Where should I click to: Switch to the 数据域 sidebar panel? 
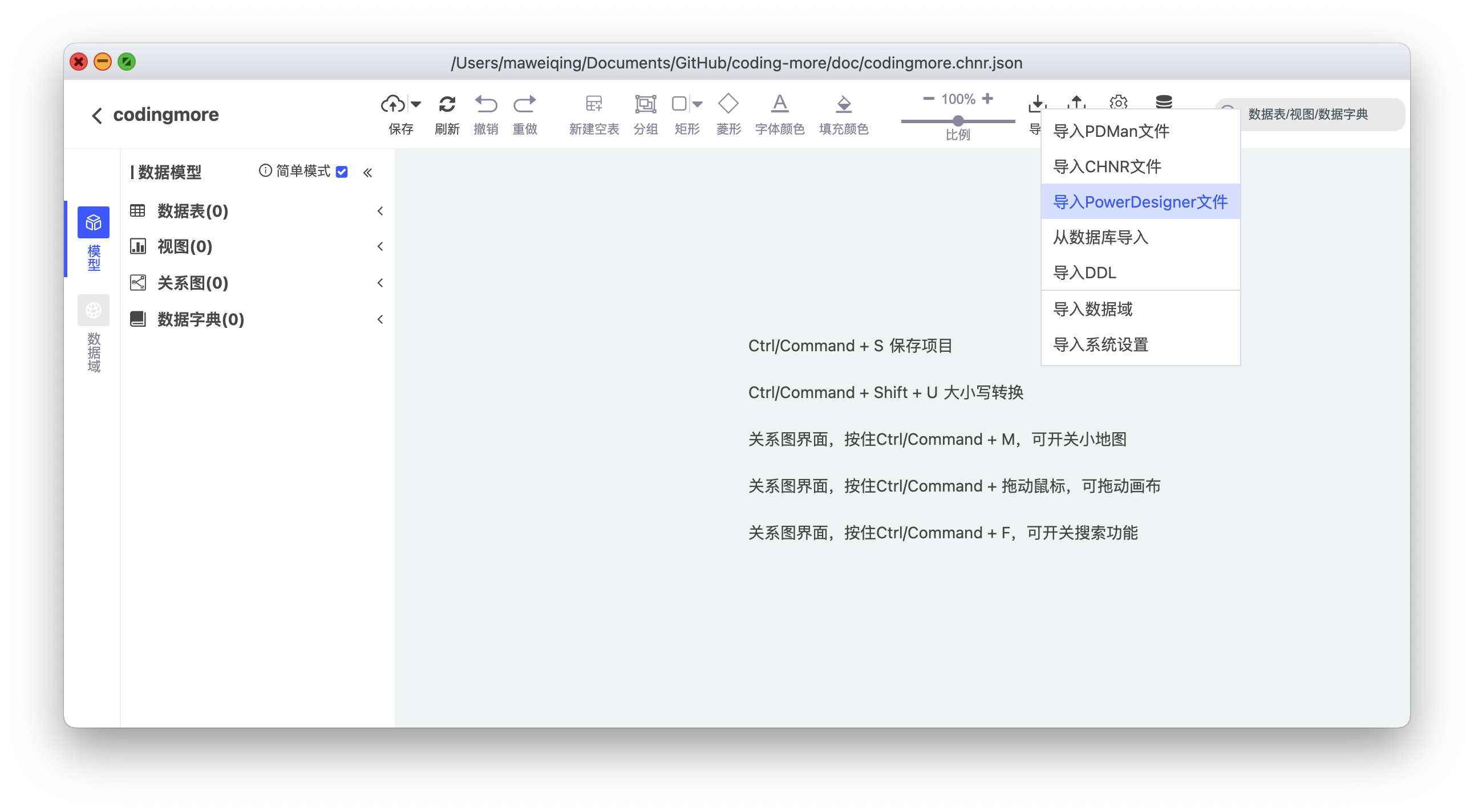(93, 310)
